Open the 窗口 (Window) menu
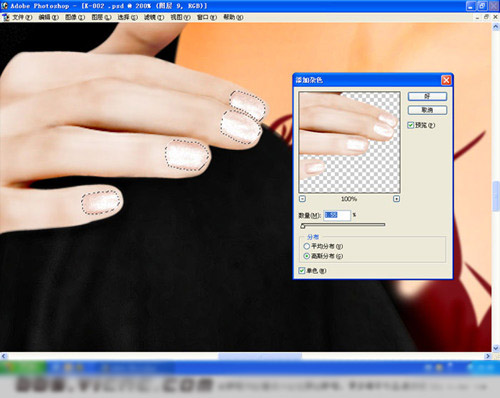 [207, 17]
